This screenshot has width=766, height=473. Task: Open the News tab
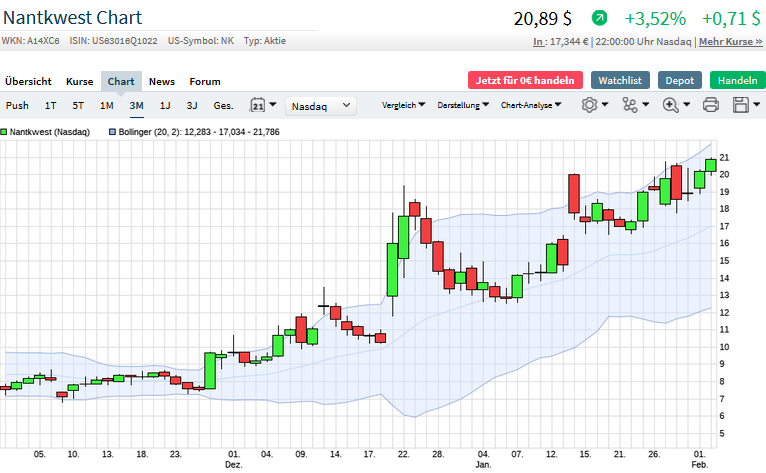(162, 81)
